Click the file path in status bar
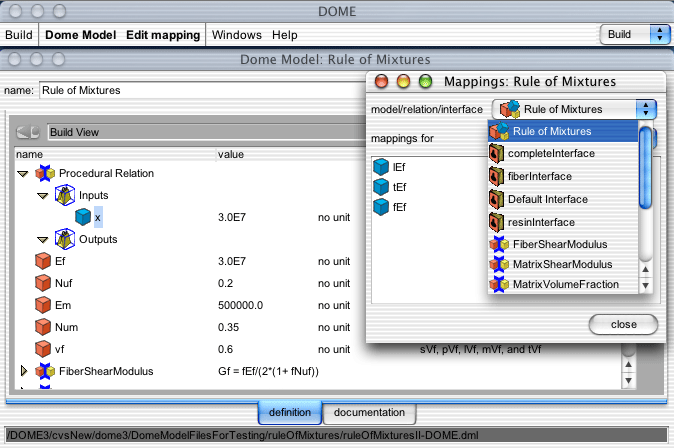Image resolution: width=674 pixels, height=448 pixels. tap(243, 435)
